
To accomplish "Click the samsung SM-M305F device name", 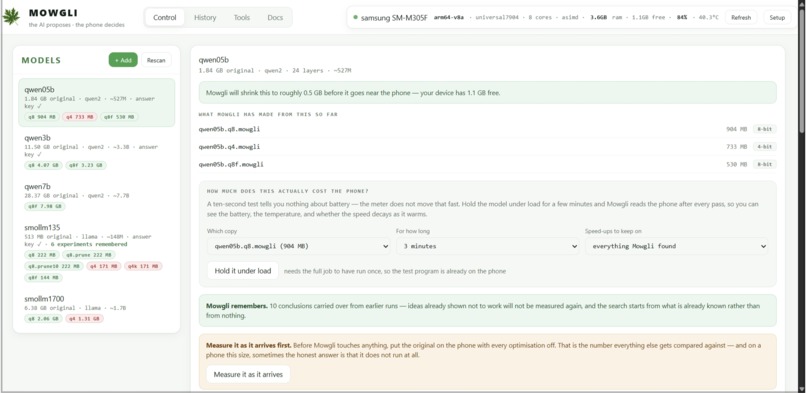I will 394,17.
